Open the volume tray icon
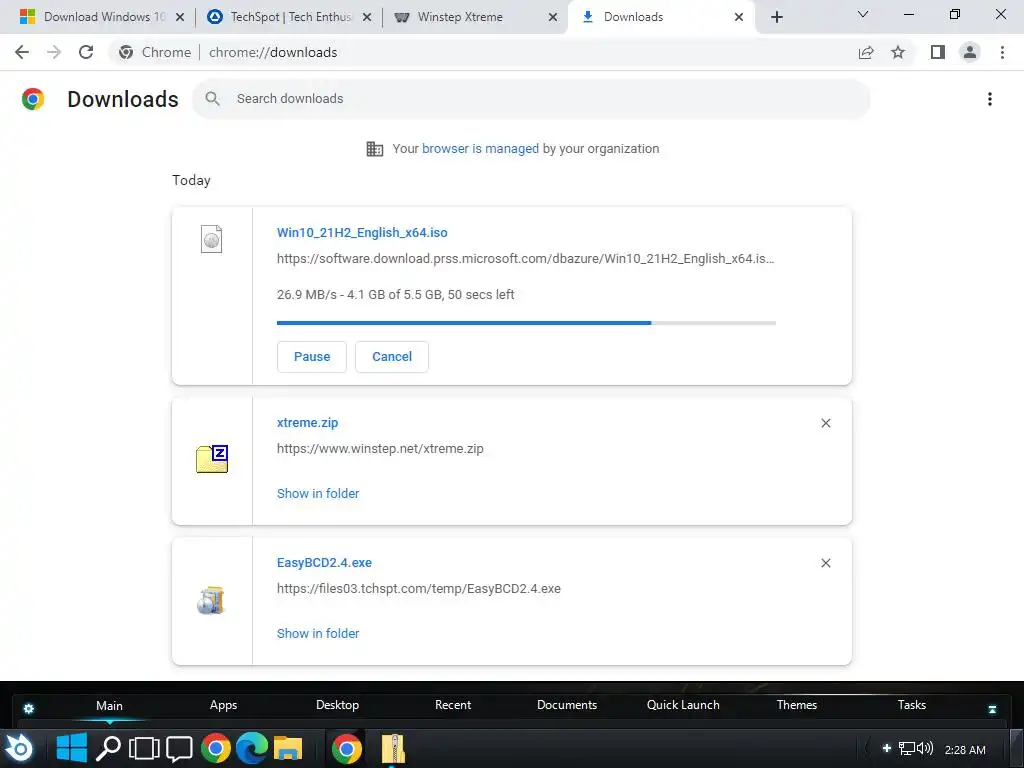The image size is (1024, 768). tap(925, 749)
